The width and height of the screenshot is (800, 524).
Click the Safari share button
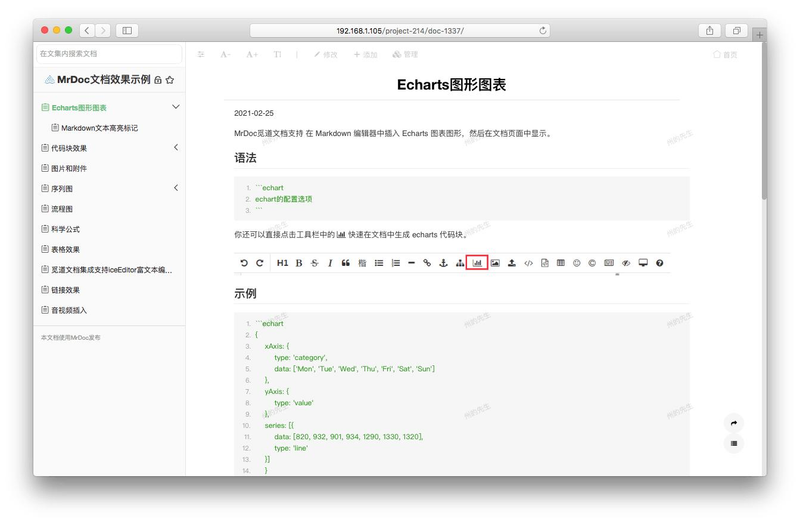click(x=710, y=31)
